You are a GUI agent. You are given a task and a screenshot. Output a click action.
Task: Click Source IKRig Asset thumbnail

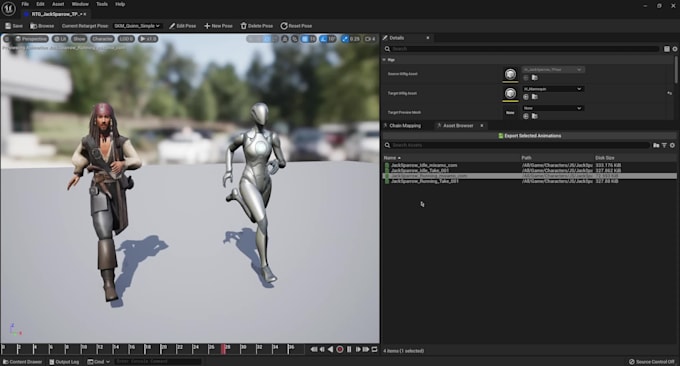510,74
